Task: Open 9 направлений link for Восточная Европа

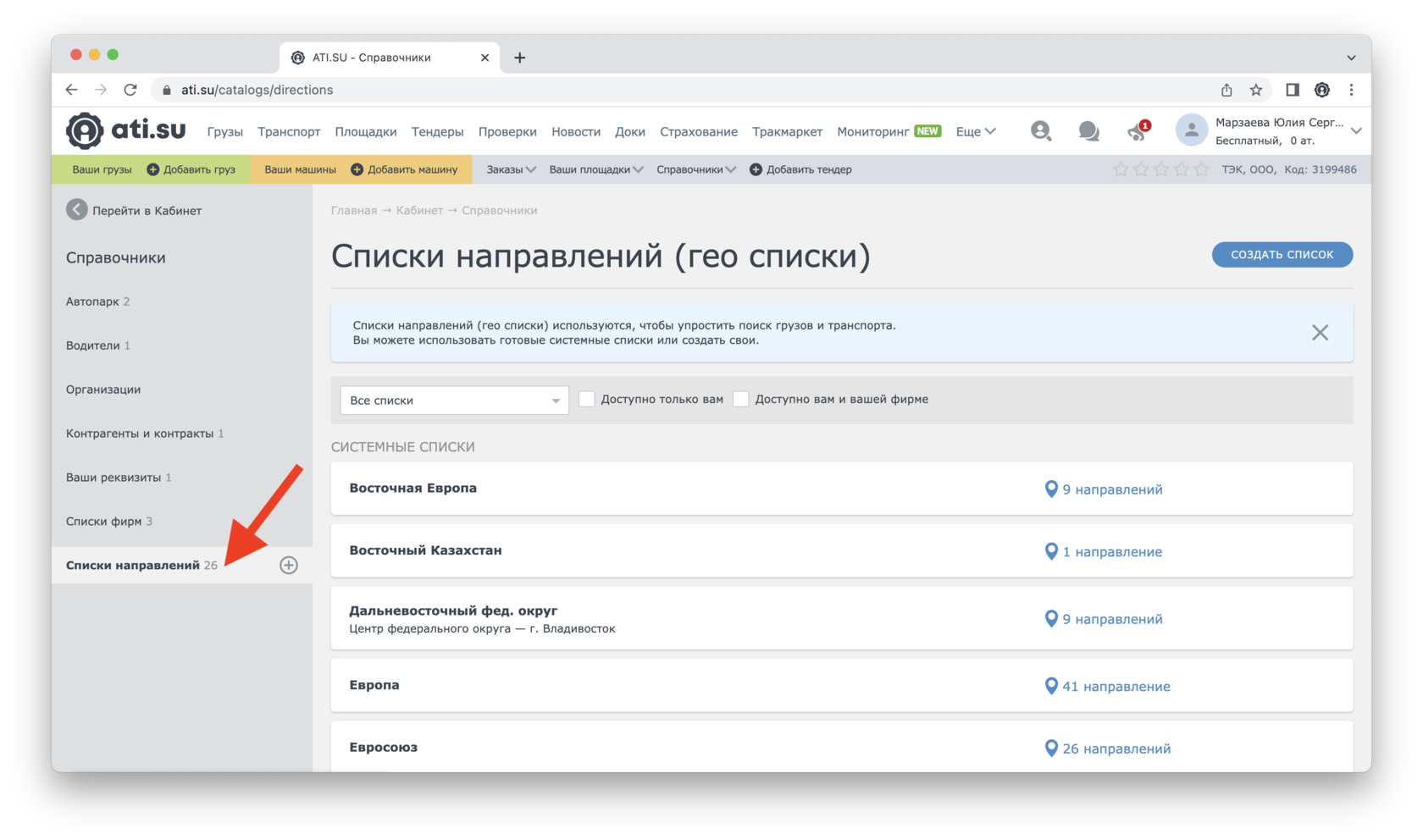Action: [x=1112, y=489]
